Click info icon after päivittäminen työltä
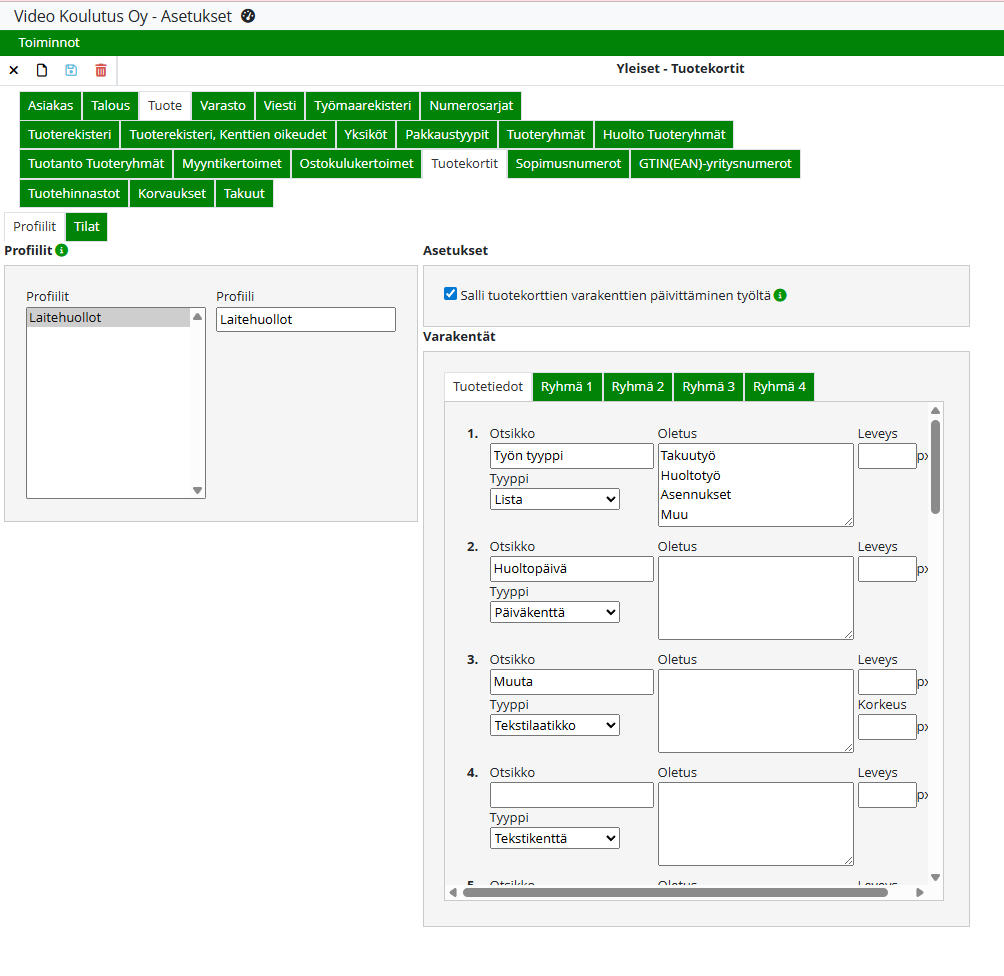Image resolution: width=1004 pixels, height=976 pixels. (780, 295)
